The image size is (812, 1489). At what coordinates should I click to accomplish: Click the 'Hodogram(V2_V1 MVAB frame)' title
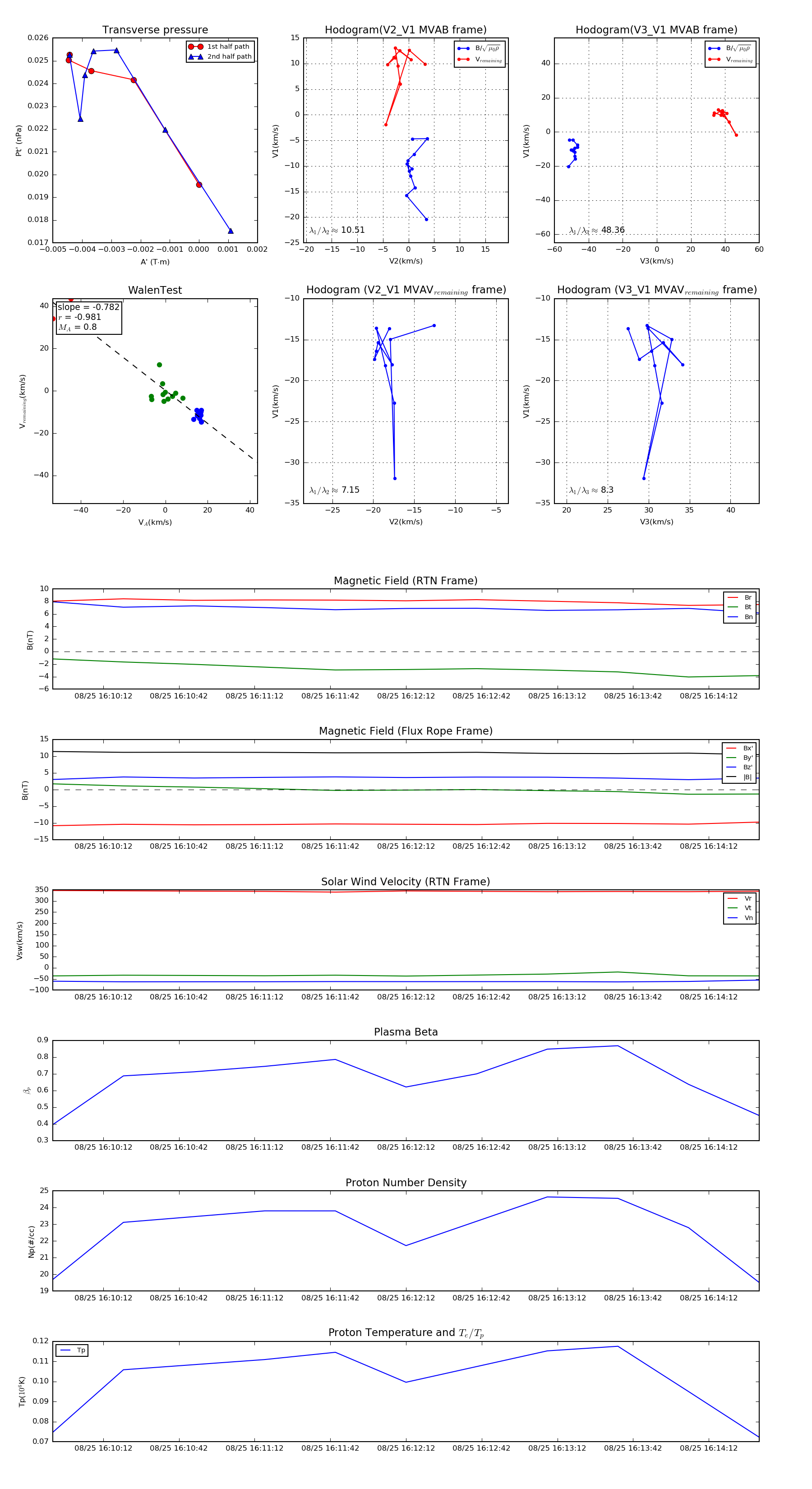point(406,30)
